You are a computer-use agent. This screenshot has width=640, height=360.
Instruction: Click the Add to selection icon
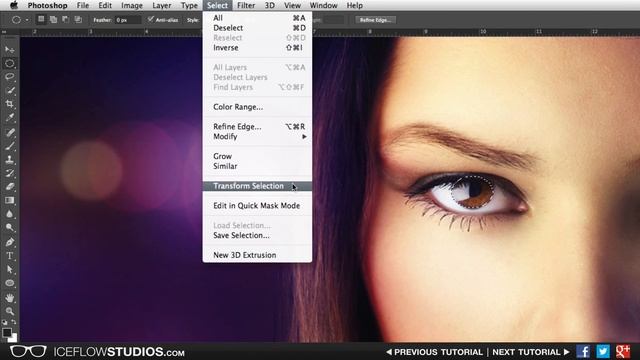(53, 19)
